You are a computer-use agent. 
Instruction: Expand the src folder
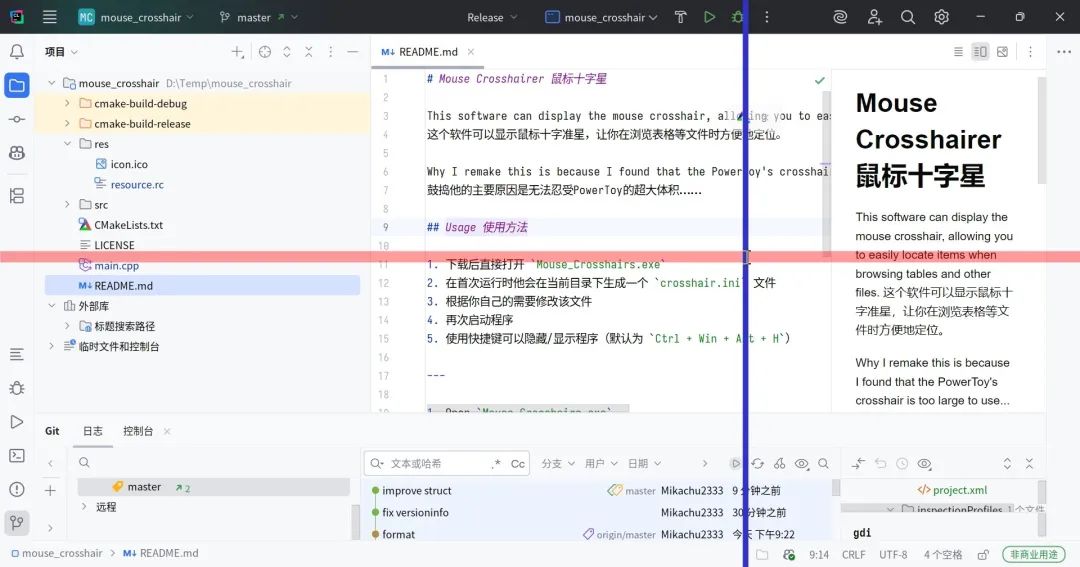click(x=68, y=205)
